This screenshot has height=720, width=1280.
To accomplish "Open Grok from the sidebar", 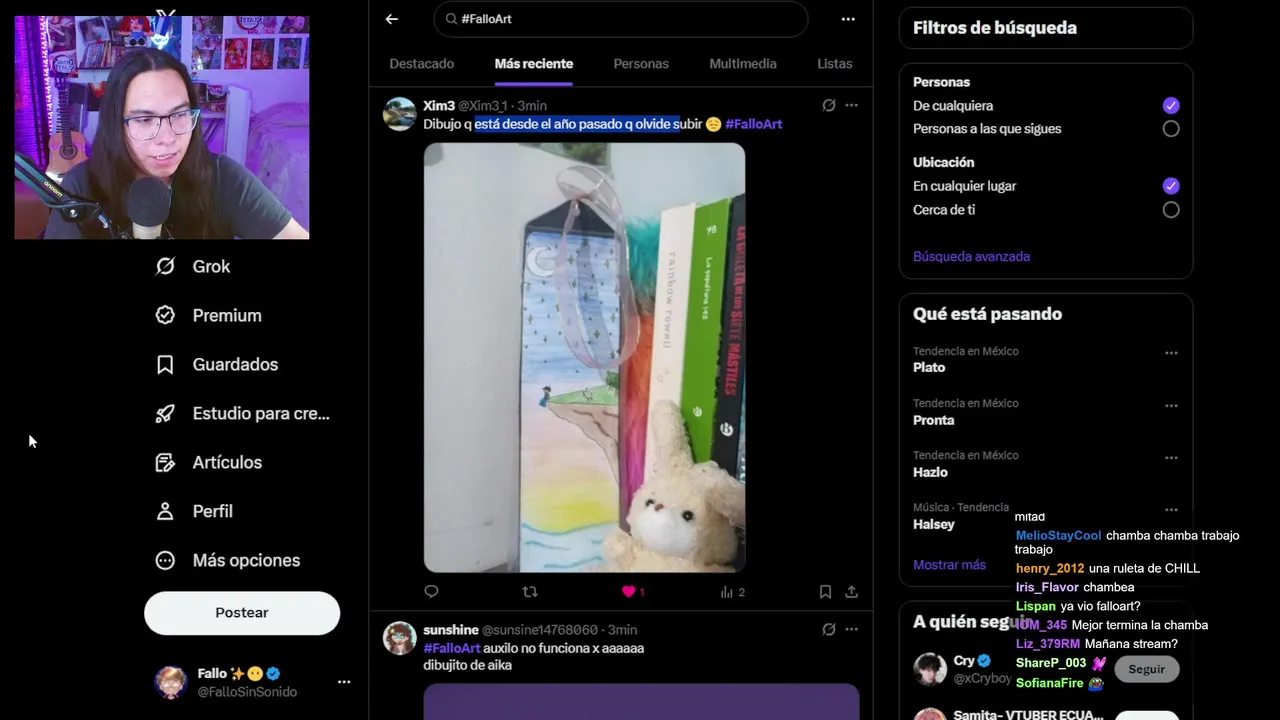I will tap(193, 266).
